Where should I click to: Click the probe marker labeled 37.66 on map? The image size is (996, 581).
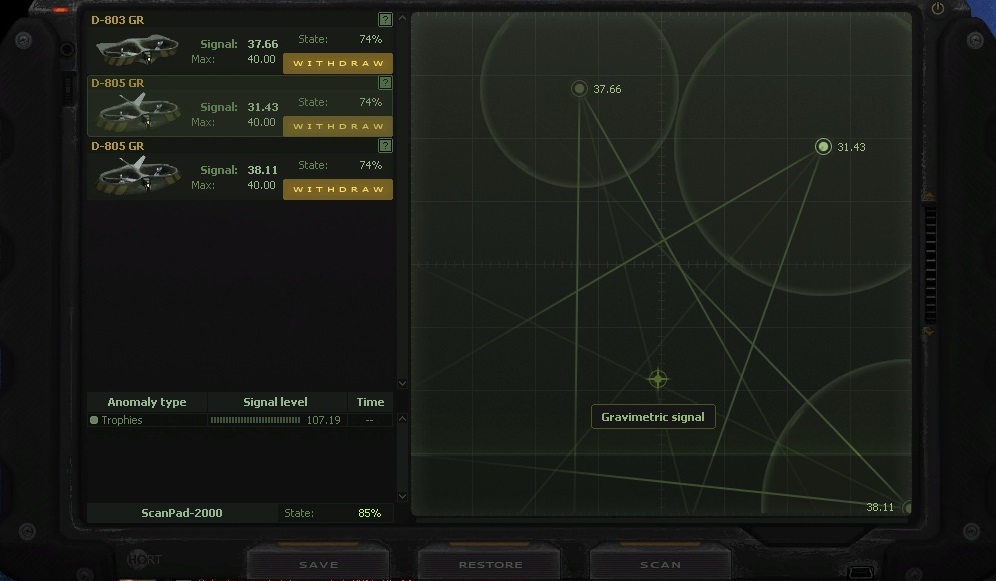coord(579,88)
